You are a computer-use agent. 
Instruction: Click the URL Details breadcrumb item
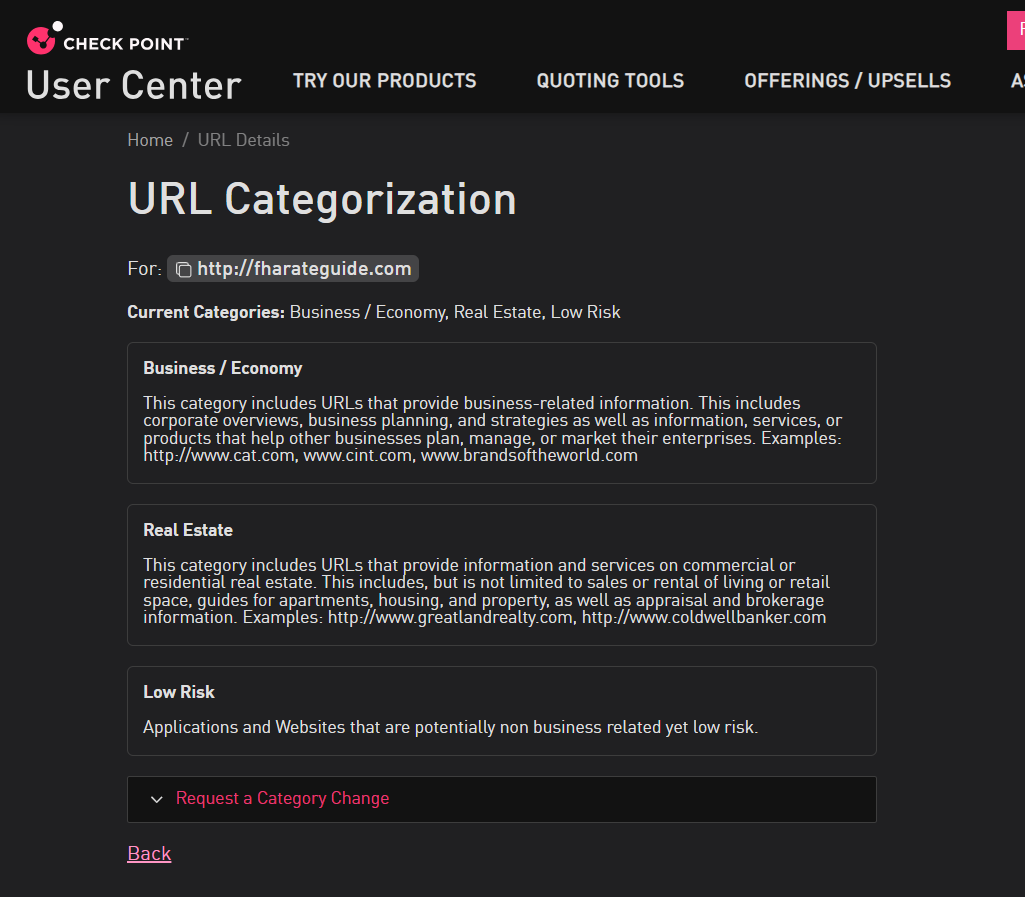tap(243, 140)
